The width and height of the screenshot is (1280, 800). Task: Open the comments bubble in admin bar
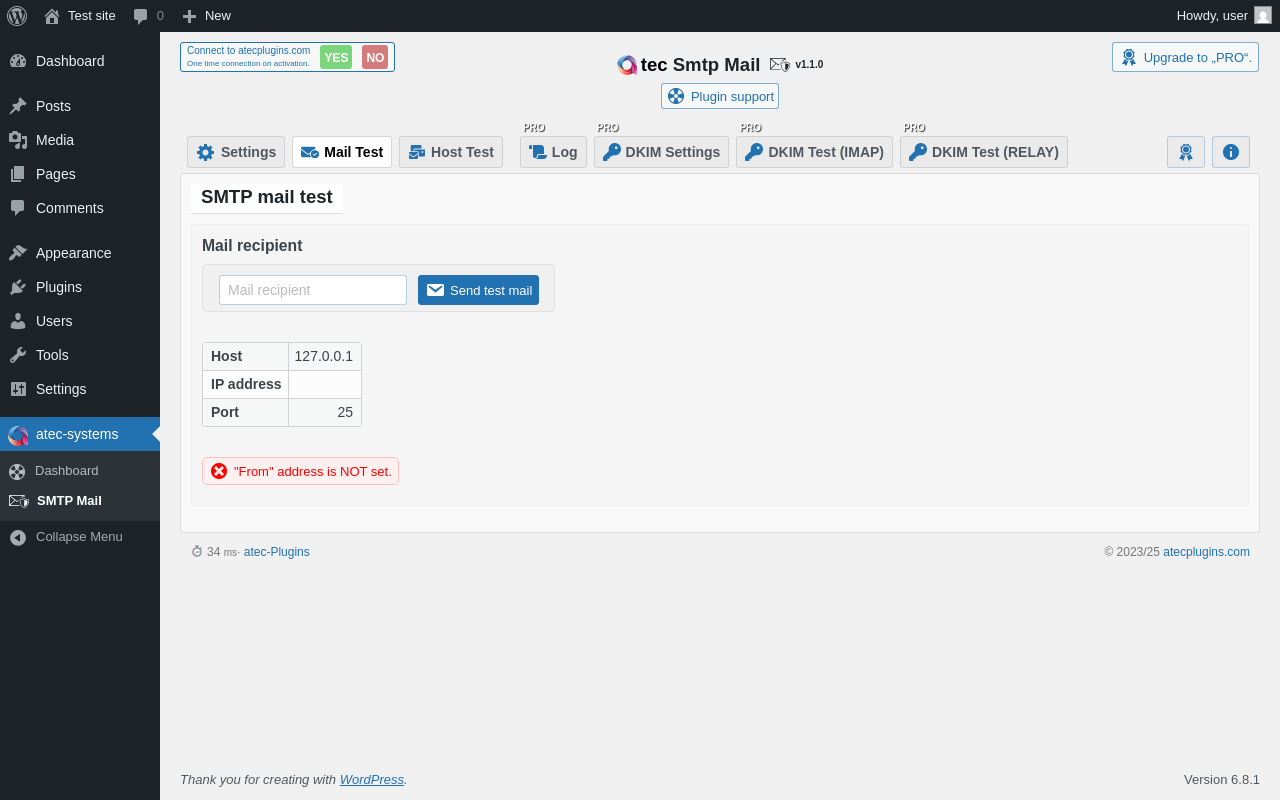click(148, 16)
